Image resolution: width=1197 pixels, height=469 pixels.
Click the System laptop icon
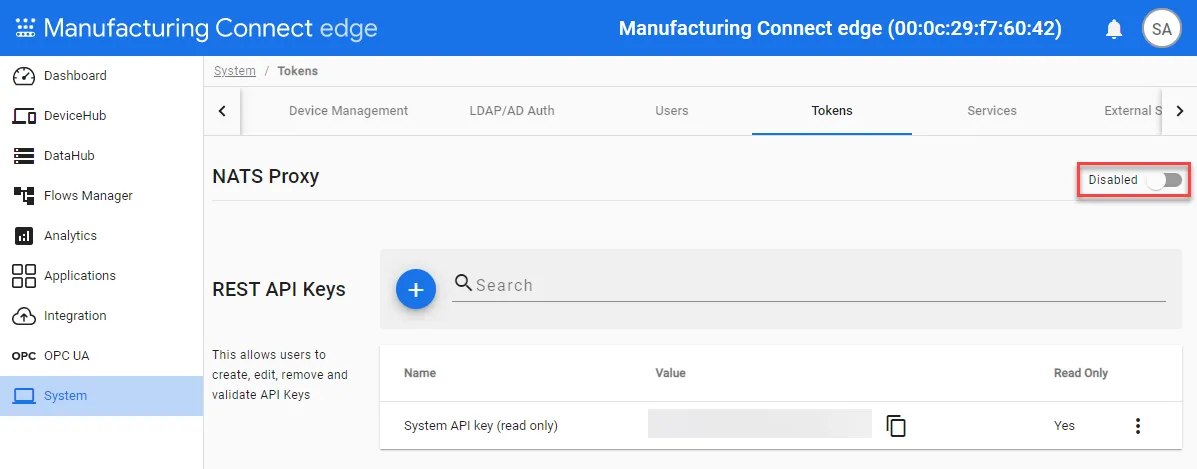point(24,396)
